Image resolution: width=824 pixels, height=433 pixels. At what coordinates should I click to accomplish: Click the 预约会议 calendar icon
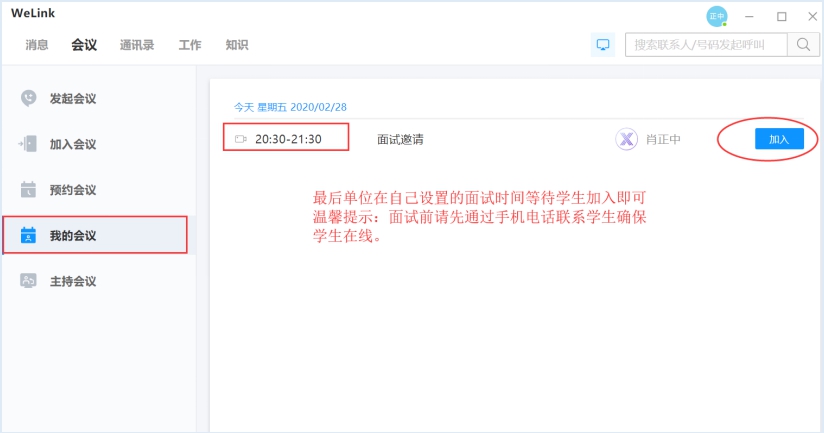point(28,189)
